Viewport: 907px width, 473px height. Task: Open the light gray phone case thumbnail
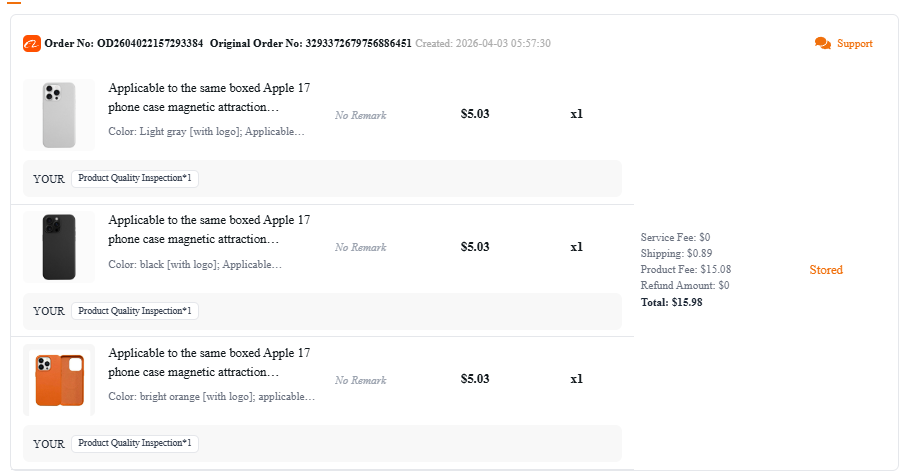coord(59,114)
